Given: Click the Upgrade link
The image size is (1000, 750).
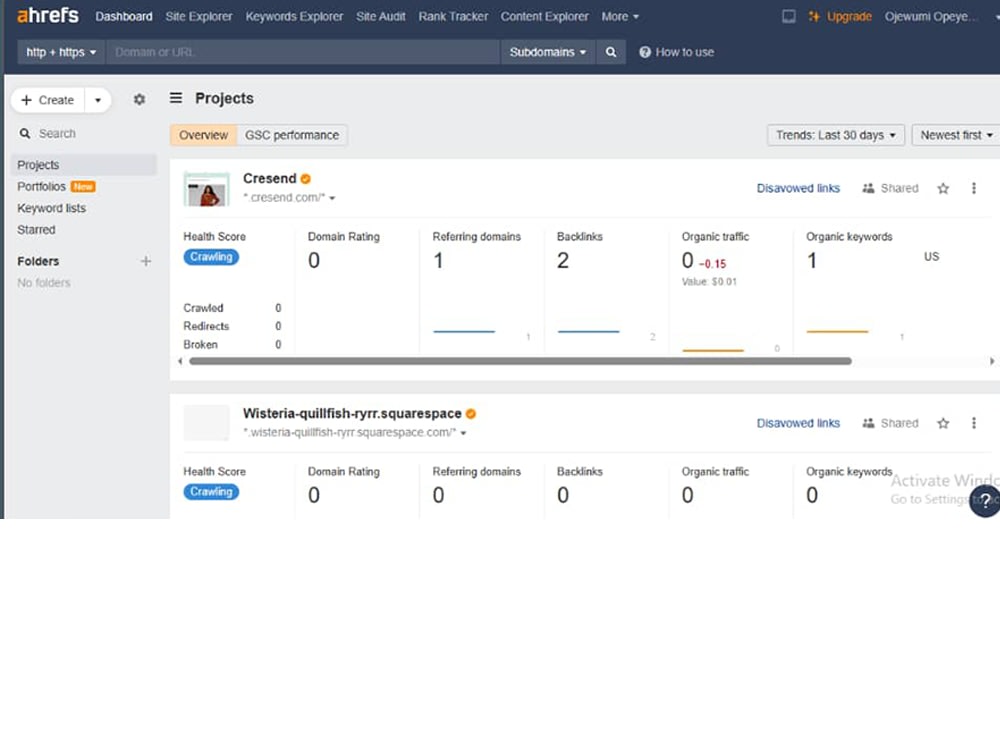Looking at the screenshot, I should [x=849, y=17].
